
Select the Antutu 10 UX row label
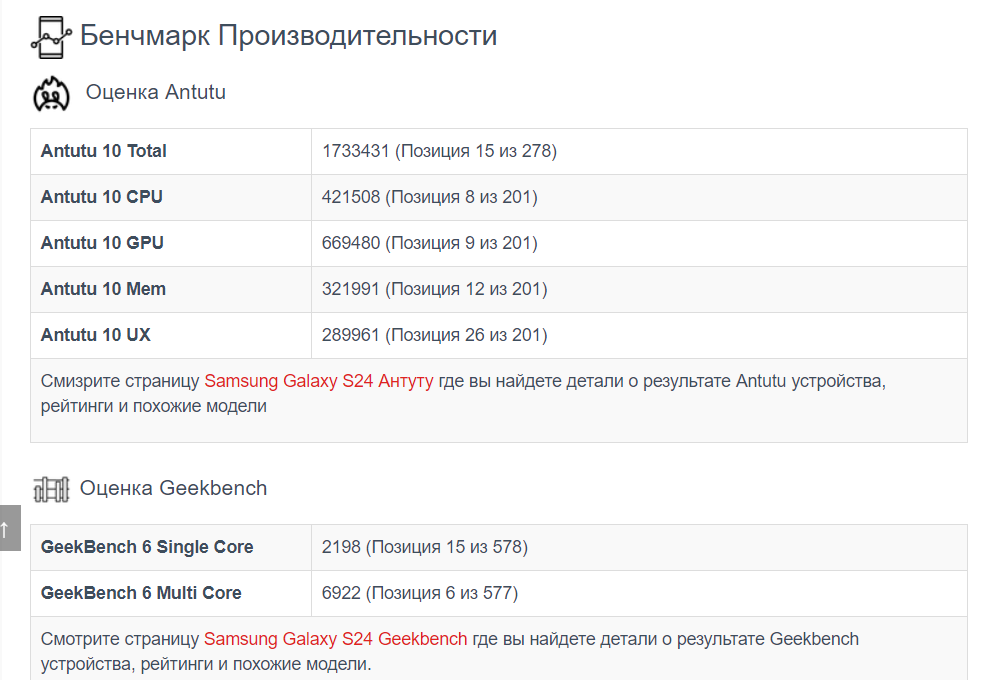click(96, 335)
